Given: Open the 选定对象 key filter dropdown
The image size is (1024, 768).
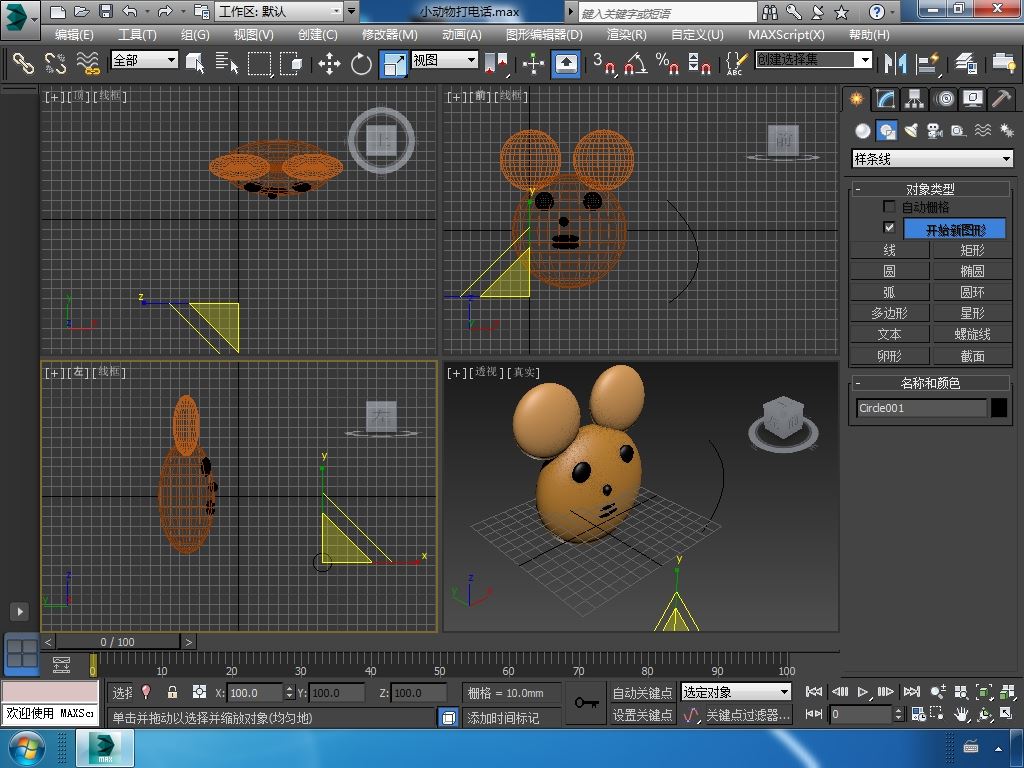Looking at the screenshot, I should pyautogui.click(x=736, y=692).
